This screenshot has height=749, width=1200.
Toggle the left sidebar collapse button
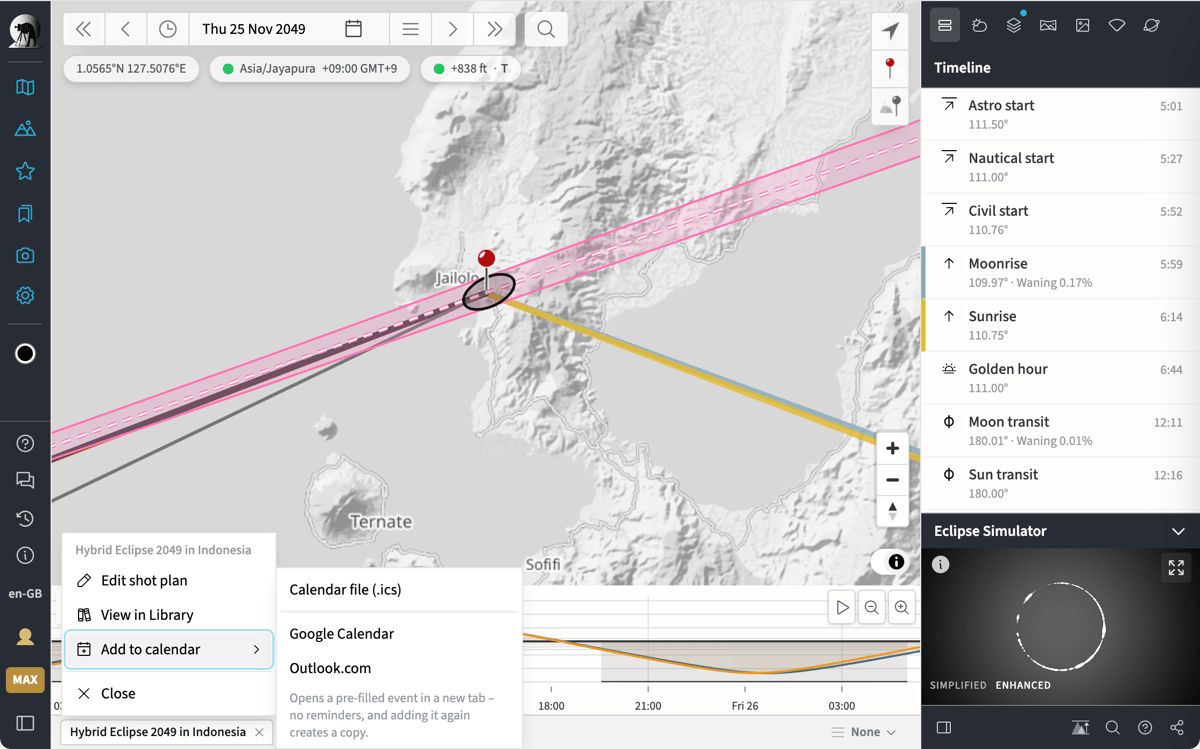coord(25,723)
